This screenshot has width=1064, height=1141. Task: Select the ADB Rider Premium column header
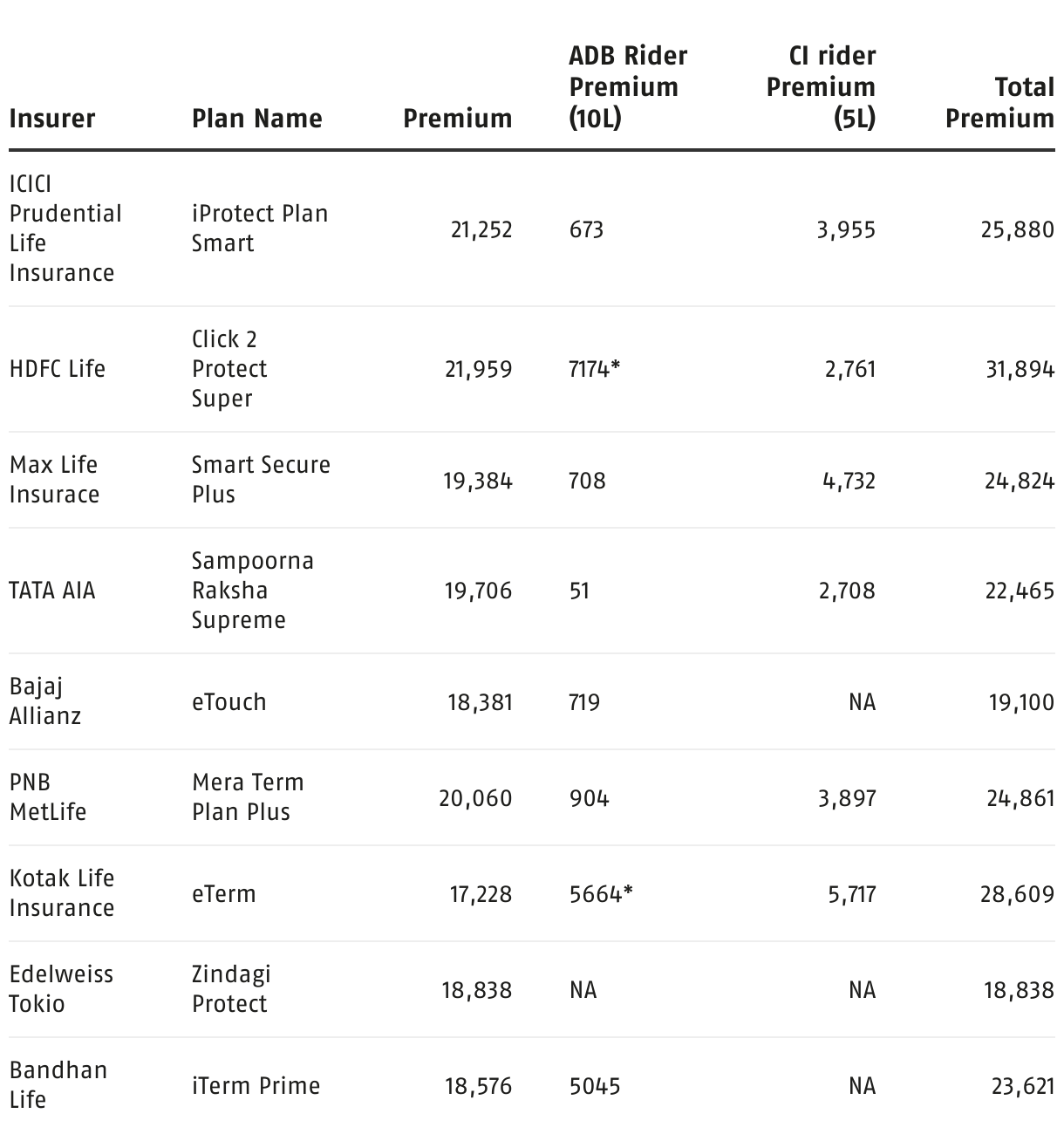coord(627,87)
